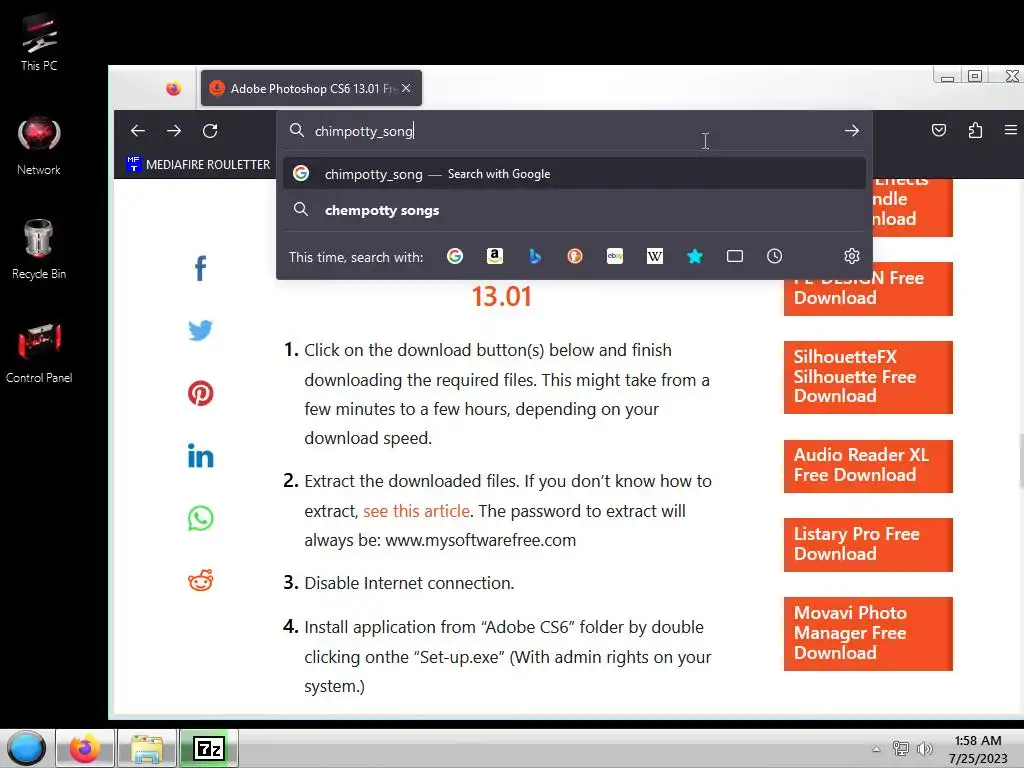Open search settings gear icon
This screenshot has height=768, width=1024.
[852, 256]
